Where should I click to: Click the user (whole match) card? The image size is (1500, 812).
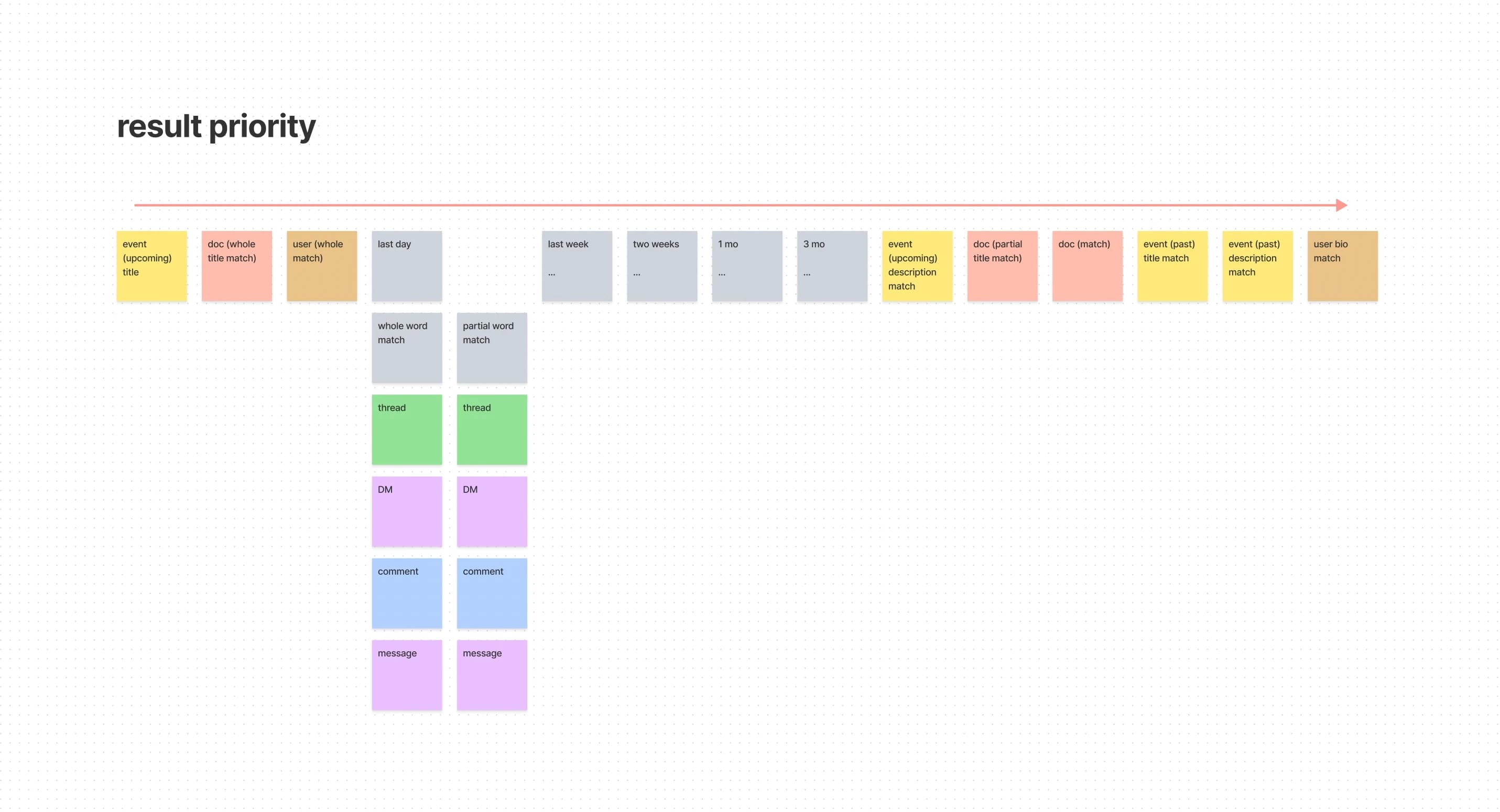point(321,265)
